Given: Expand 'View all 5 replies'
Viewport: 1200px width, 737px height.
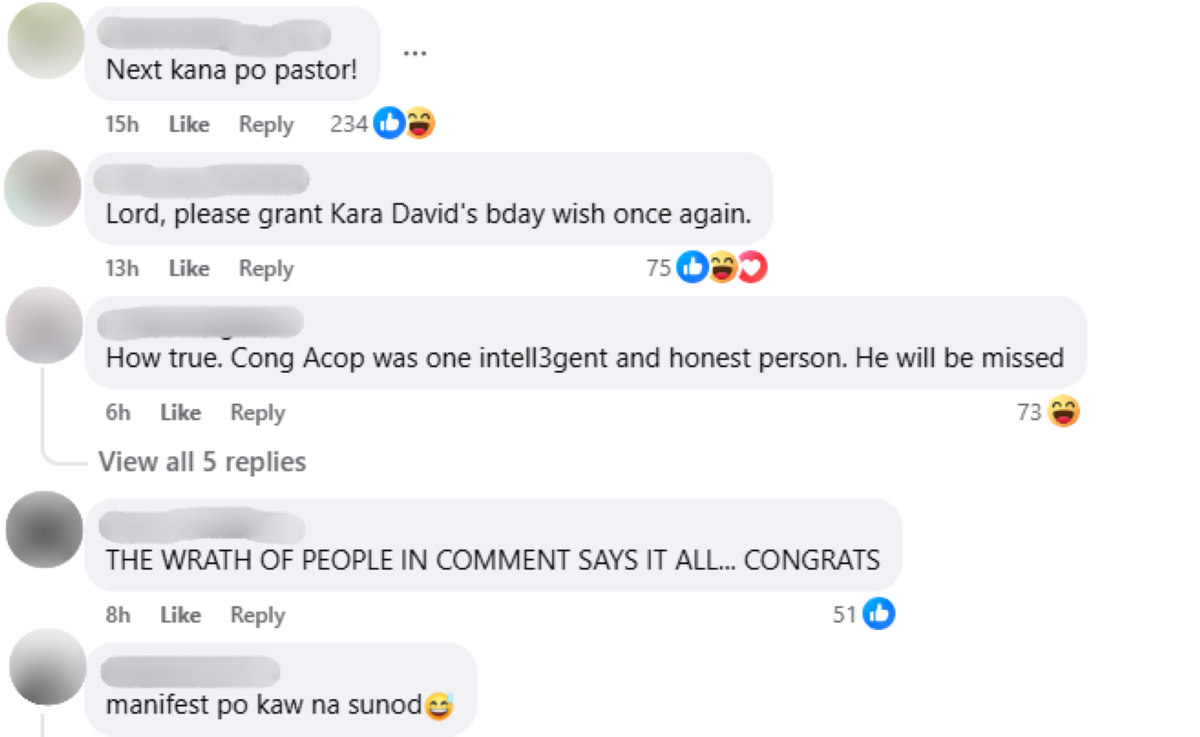Looking at the screenshot, I should pyautogui.click(x=202, y=461).
